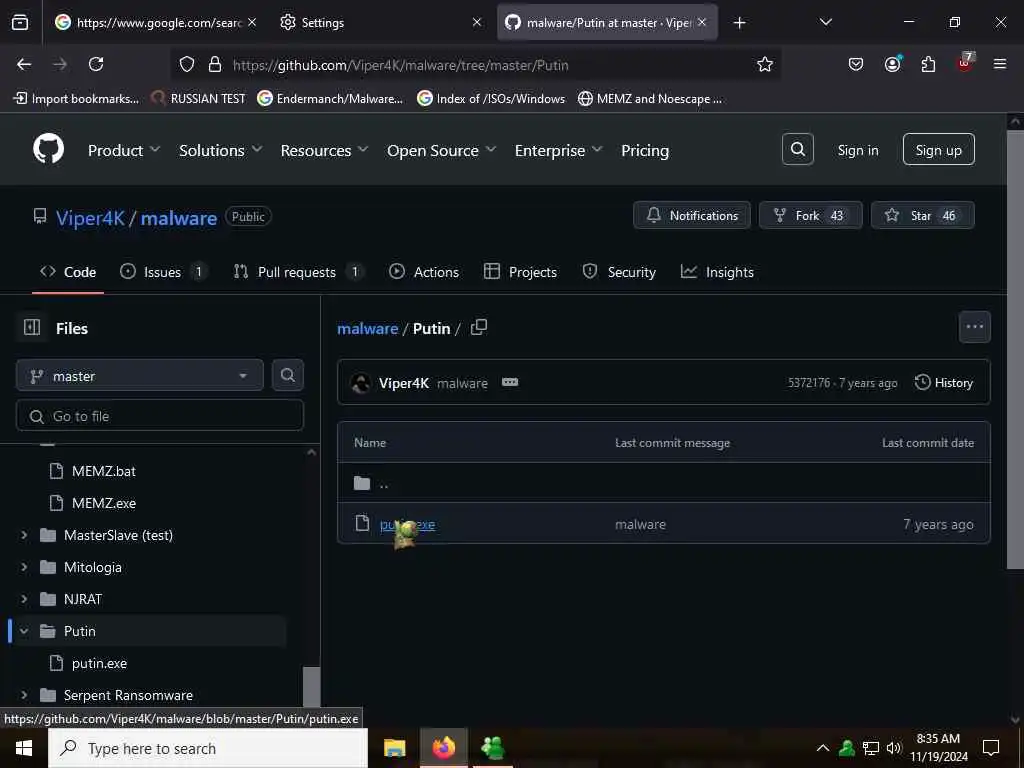Open parent directory '..' row
The height and width of the screenshot is (768, 1024).
click(664, 483)
